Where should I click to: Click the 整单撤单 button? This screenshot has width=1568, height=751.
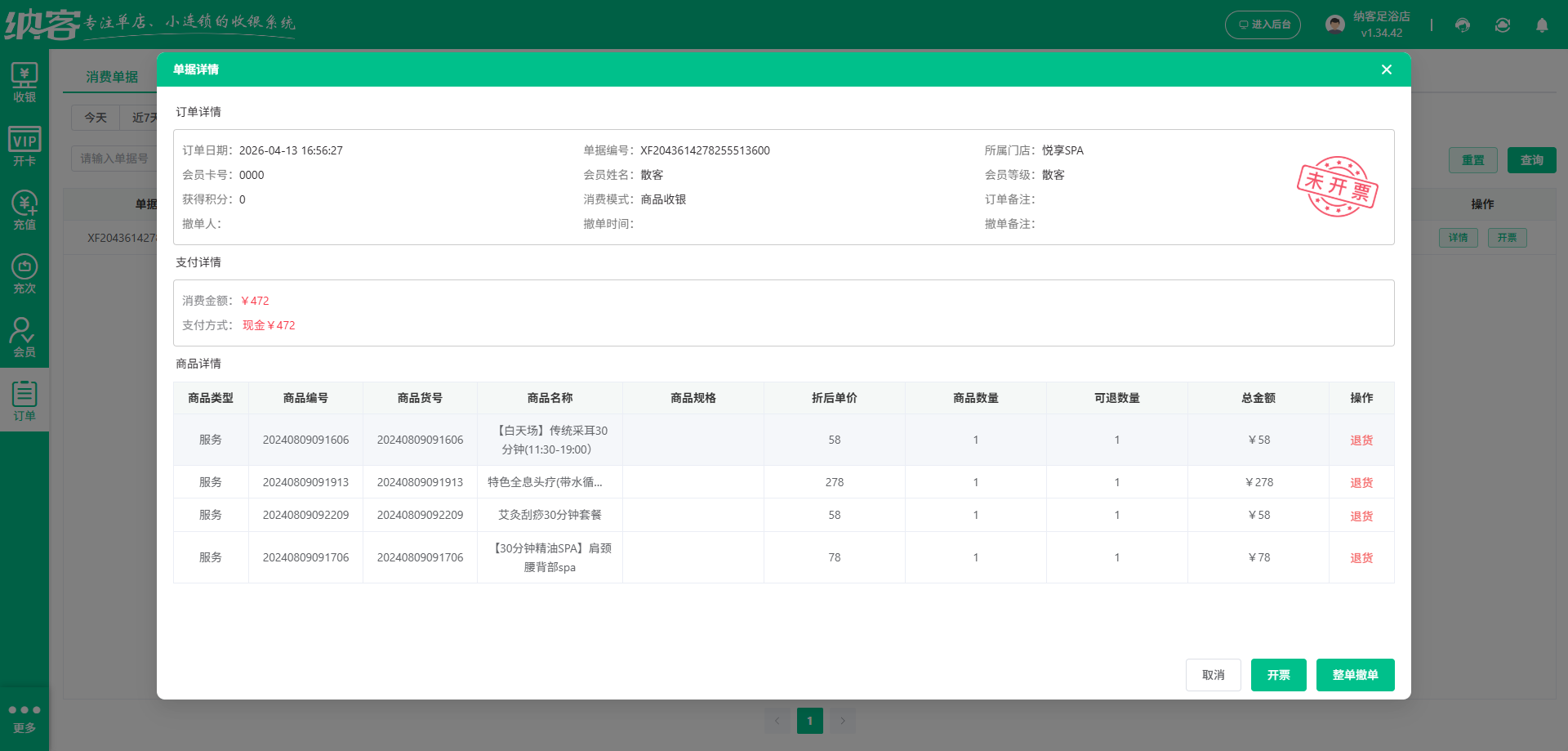(x=1355, y=675)
